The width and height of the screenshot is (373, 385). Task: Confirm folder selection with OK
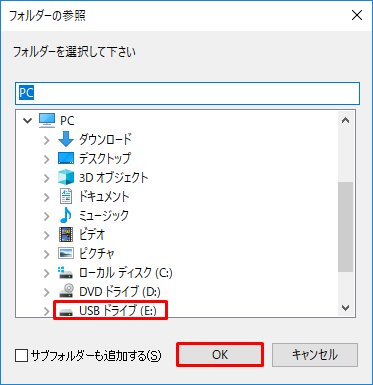pos(220,355)
